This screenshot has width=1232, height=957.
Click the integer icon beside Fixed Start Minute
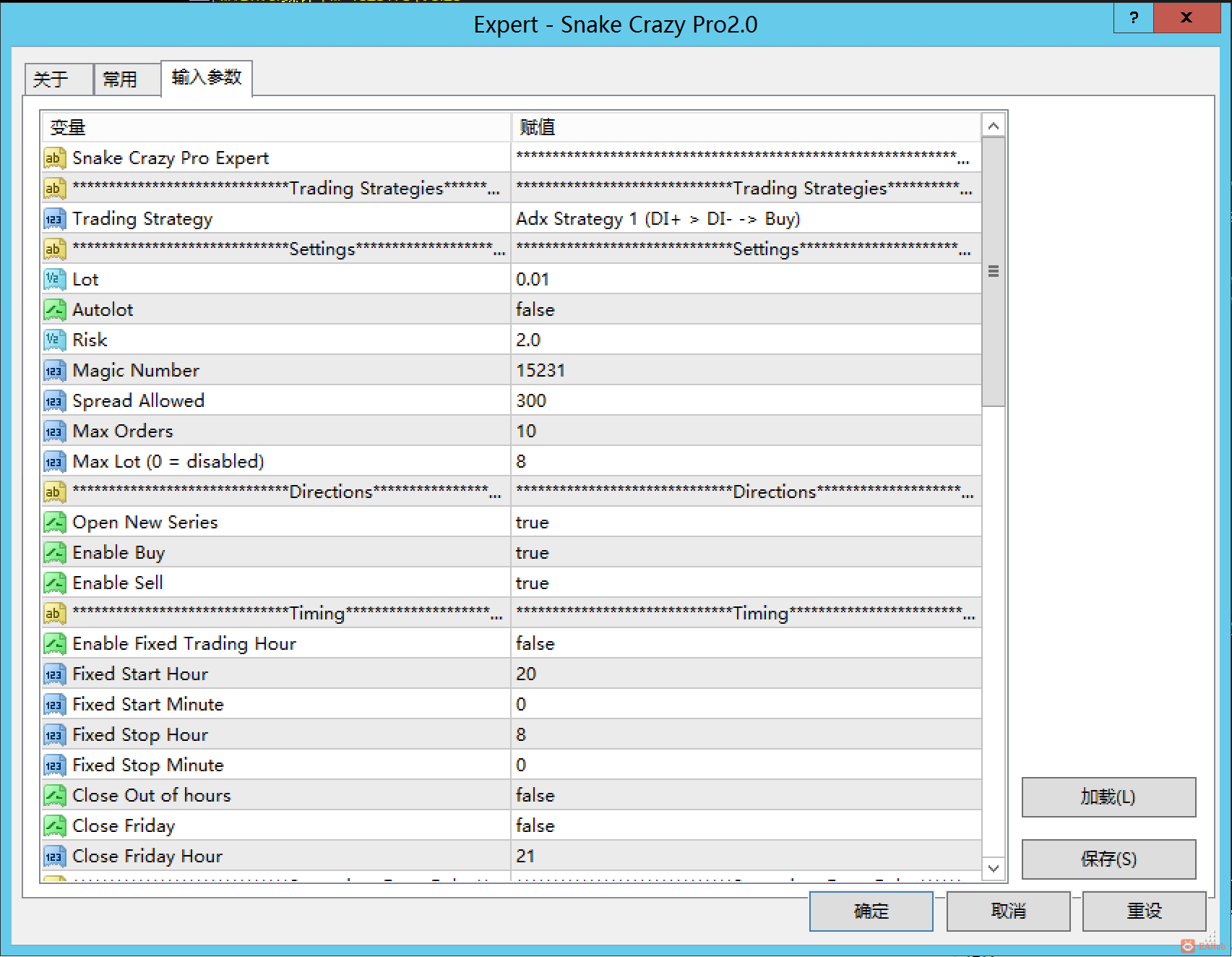click(x=55, y=705)
